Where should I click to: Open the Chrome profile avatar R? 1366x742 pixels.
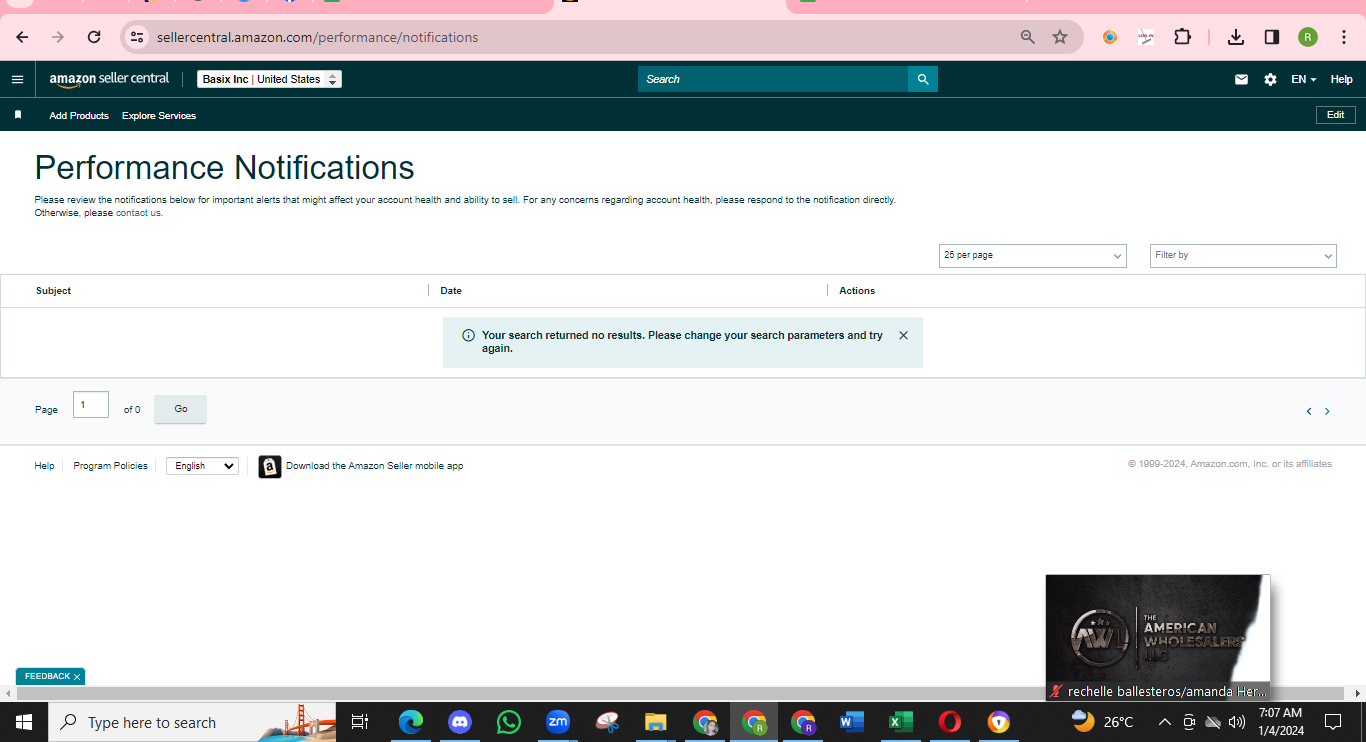tap(1308, 37)
